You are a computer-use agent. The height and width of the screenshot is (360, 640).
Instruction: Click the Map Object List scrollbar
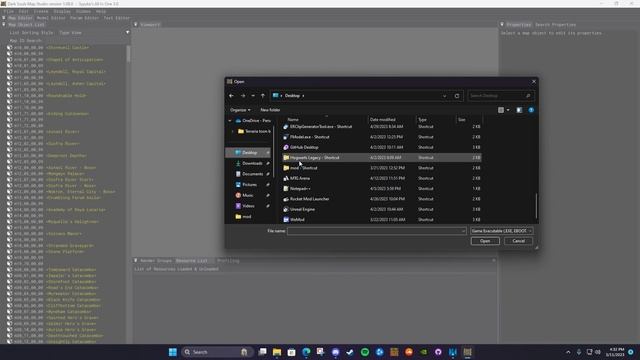tap(128, 53)
